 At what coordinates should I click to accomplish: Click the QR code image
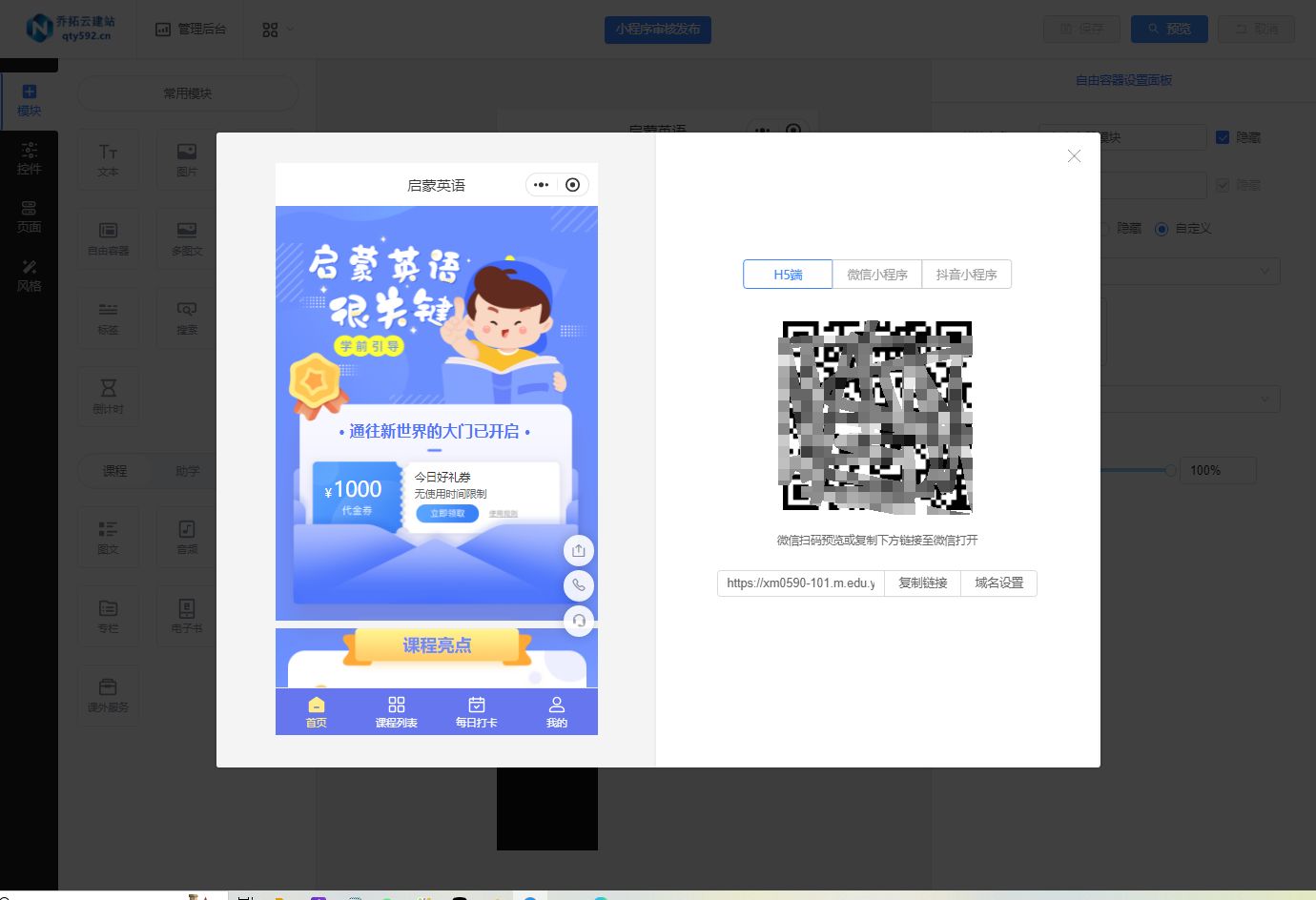[875, 418]
